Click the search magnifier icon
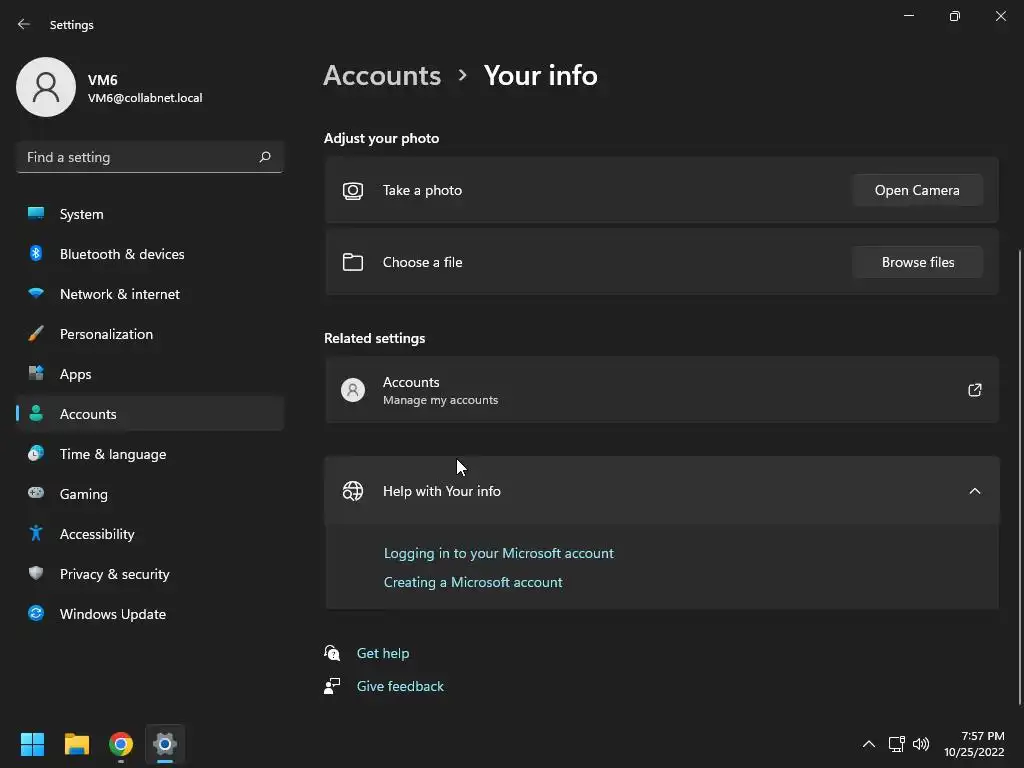This screenshot has height=768, width=1024. 265,157
